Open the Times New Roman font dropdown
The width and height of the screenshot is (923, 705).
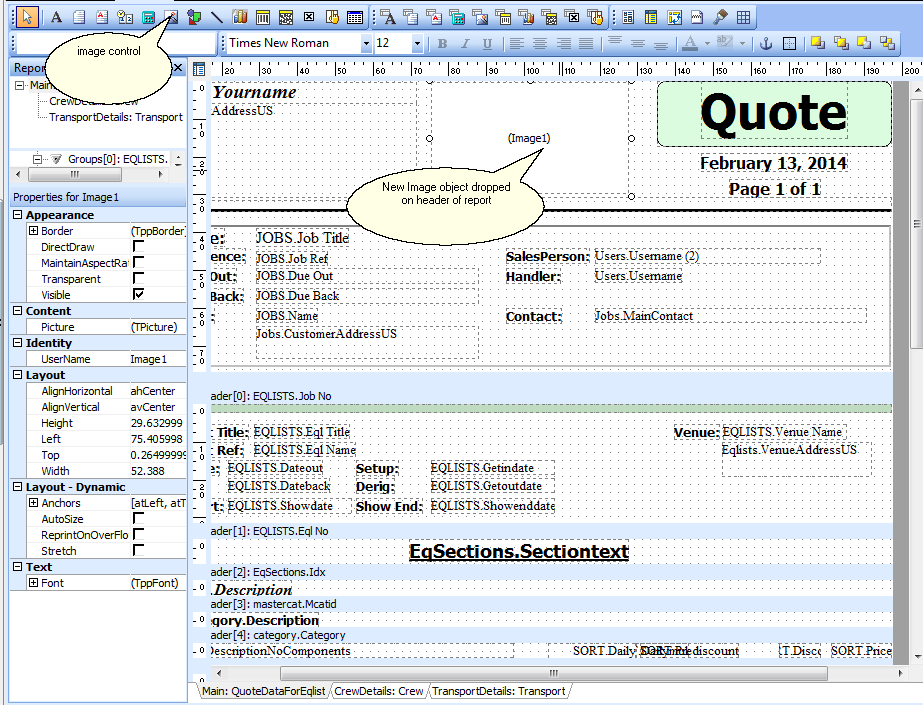click(364, 44)
